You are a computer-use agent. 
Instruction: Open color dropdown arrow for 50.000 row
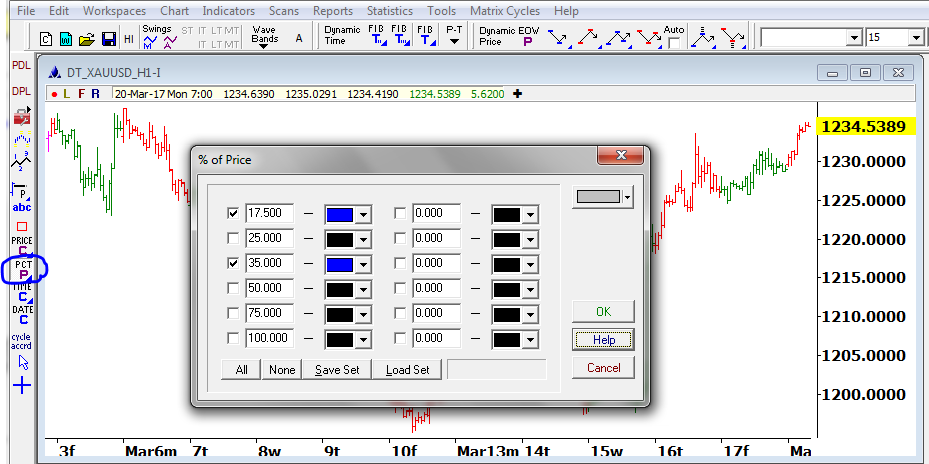[363, 289]
